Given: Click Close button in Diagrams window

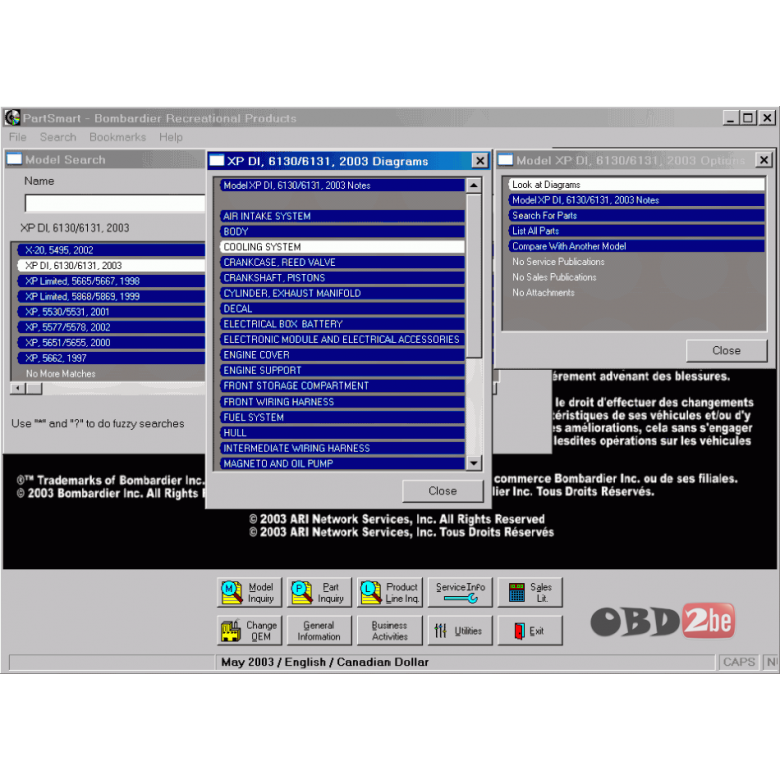Looking at the screenshot, I should (442, 491).
